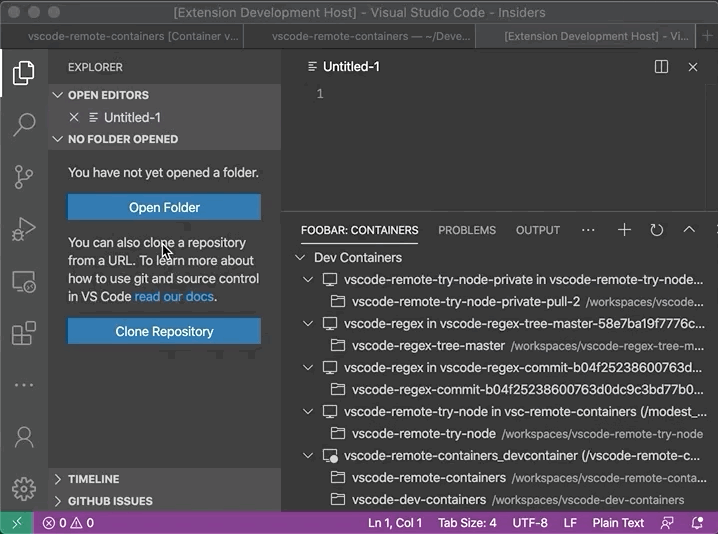718x534 pixels.
Task: Collapse vscode-remote-containers_devcontainer node
Action: (308, 455)
